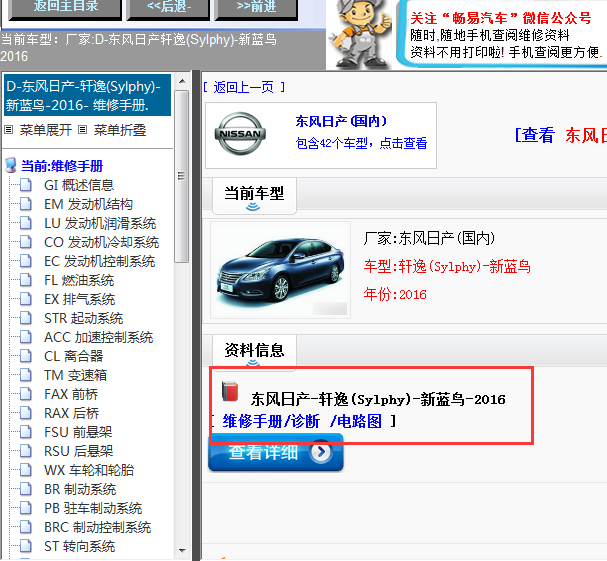Open 东风日产(国内) brand link
Screen dimensions: 607x561
coord(341,121)
